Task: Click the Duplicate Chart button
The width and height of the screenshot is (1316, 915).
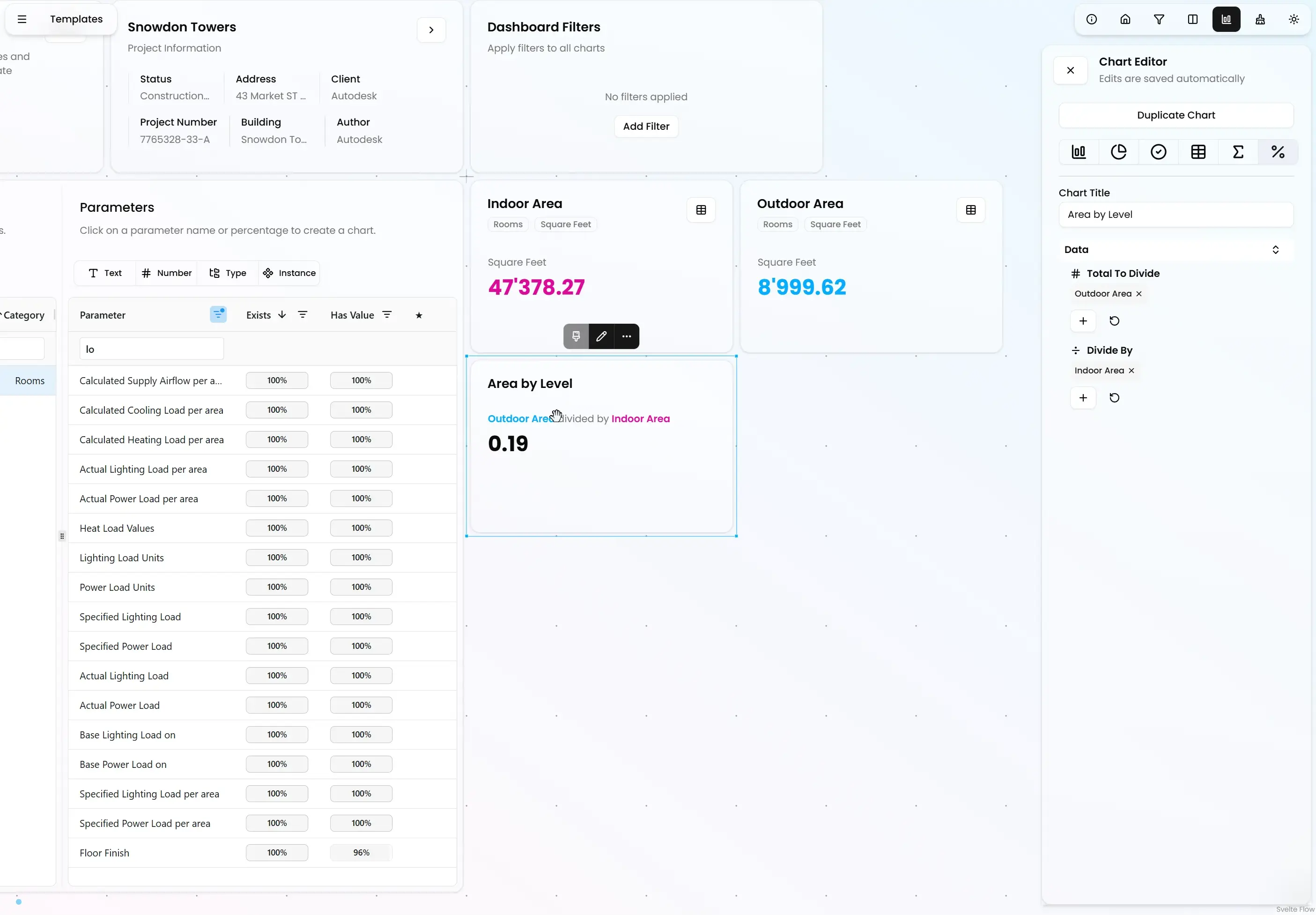Action: click(x=1176, y=115)
